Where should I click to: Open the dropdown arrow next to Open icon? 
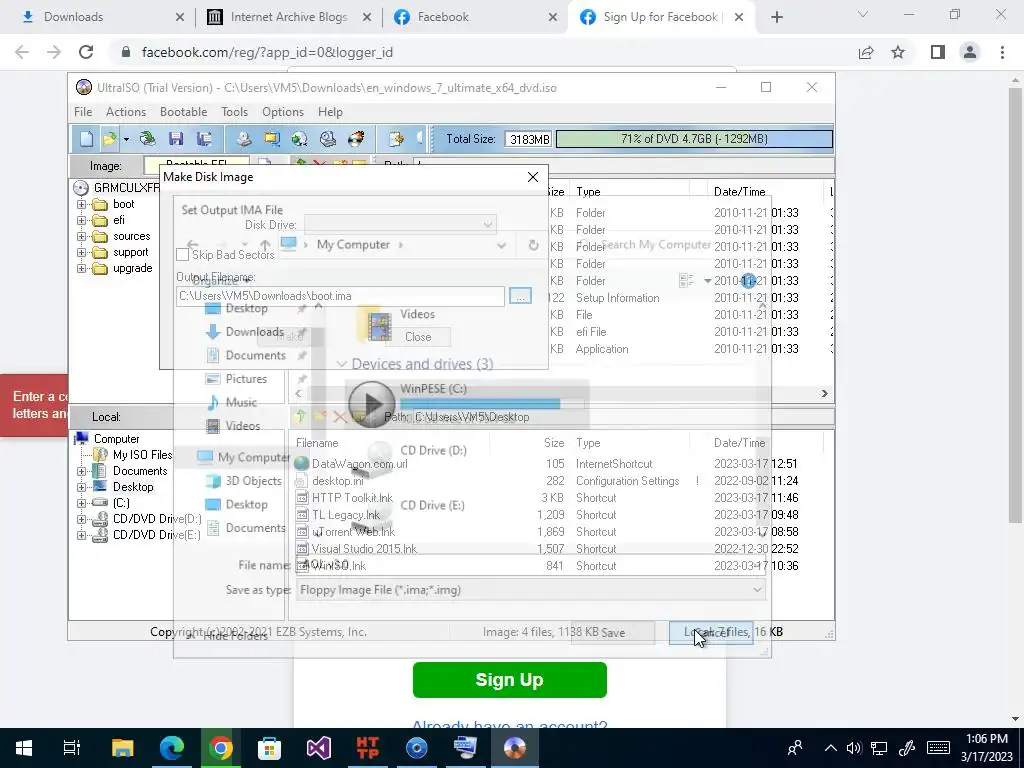pos(126,139)
